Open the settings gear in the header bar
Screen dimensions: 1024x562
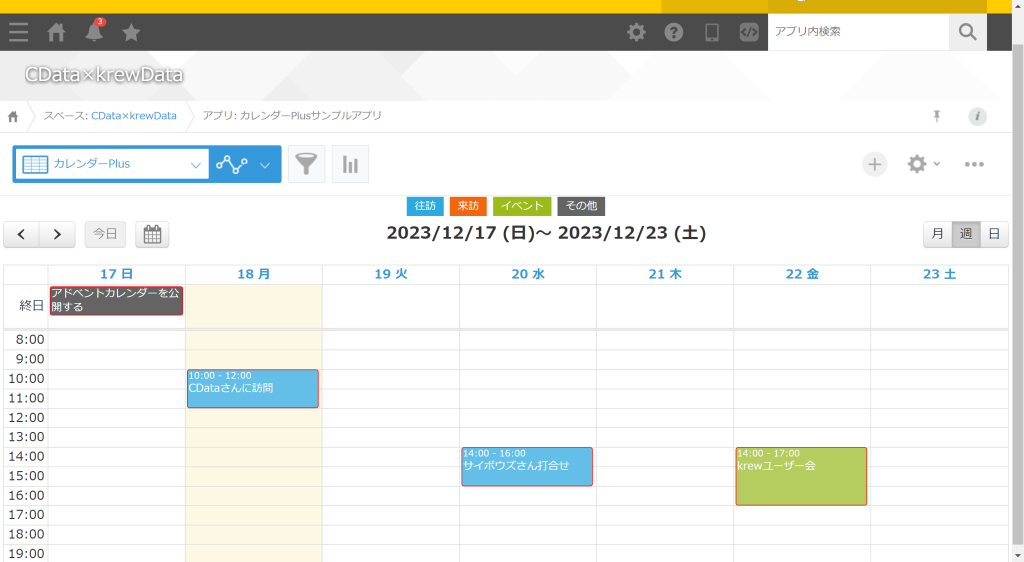click(x=636, y=32)
